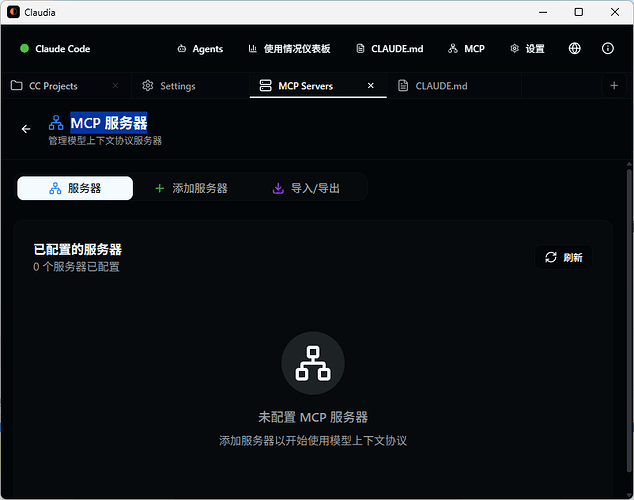This screenshot has width=634, height=500.
Task: Click the 0 个服务器已配置 count text
Action: tap(76, 267)
